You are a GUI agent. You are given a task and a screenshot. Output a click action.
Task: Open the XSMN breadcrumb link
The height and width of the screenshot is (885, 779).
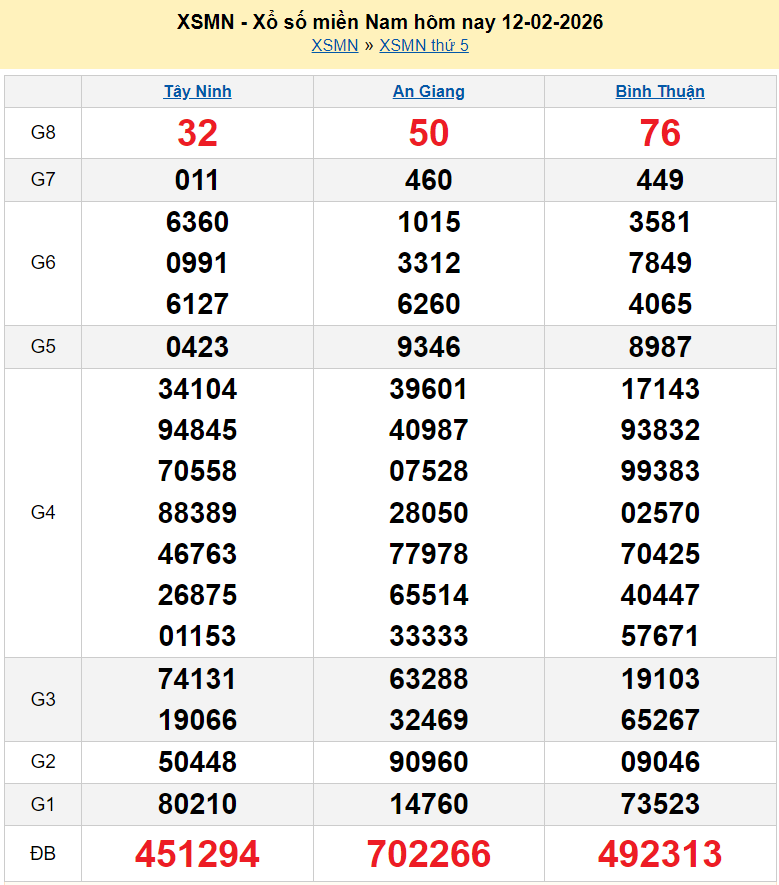pos(334,46)
